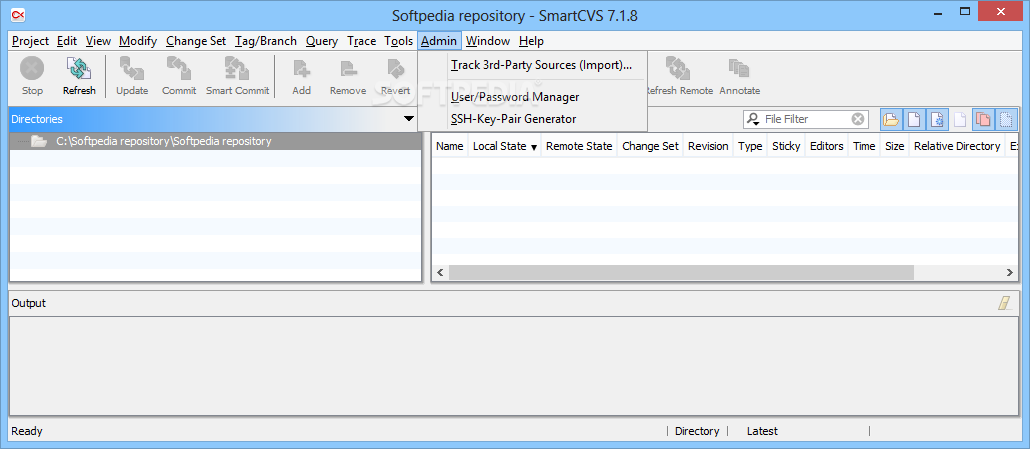Click the Stop toolbar icon
The image size is (1030, 449).
[x=32, y=69]
